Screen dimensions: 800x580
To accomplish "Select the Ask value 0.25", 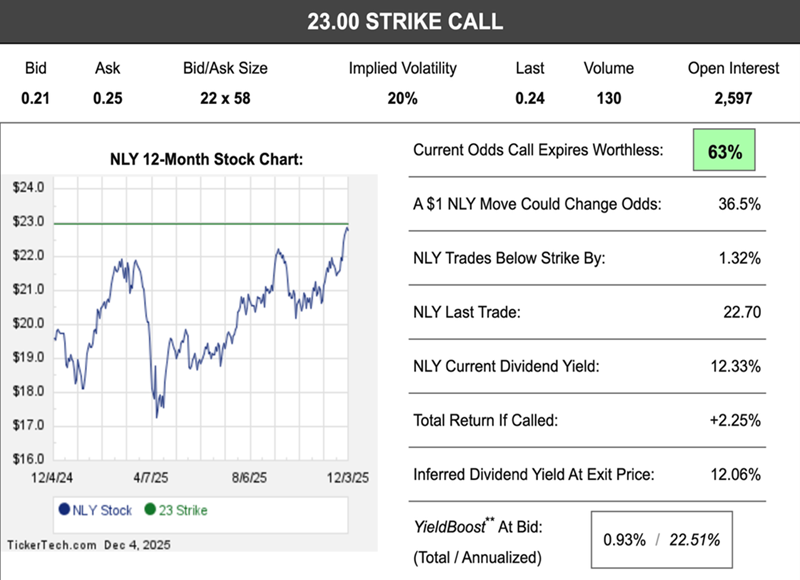I will [x=107, y=98].
